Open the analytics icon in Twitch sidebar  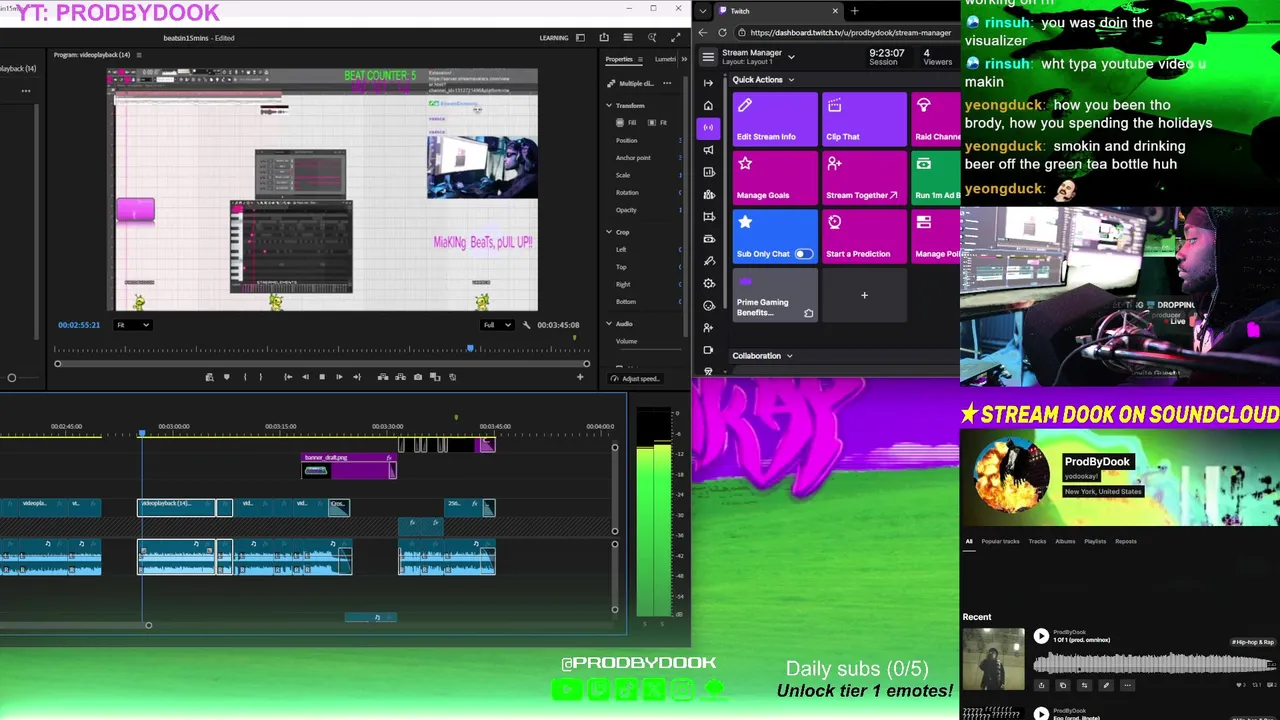click(x=709, y=172)
